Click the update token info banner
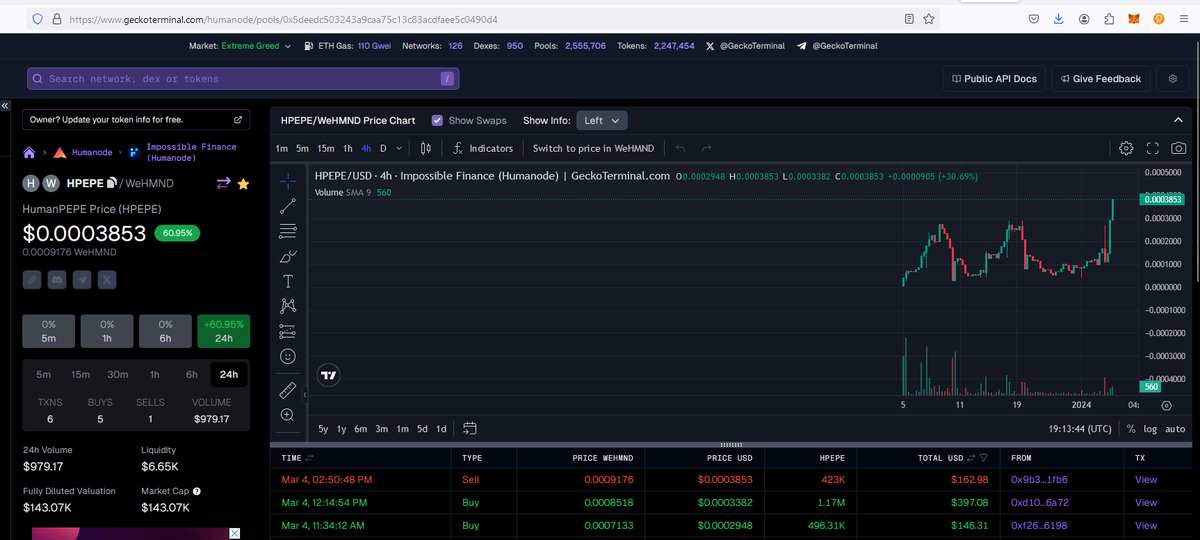This screenshot has height=540, width=1200. click(x=136, y=119)
